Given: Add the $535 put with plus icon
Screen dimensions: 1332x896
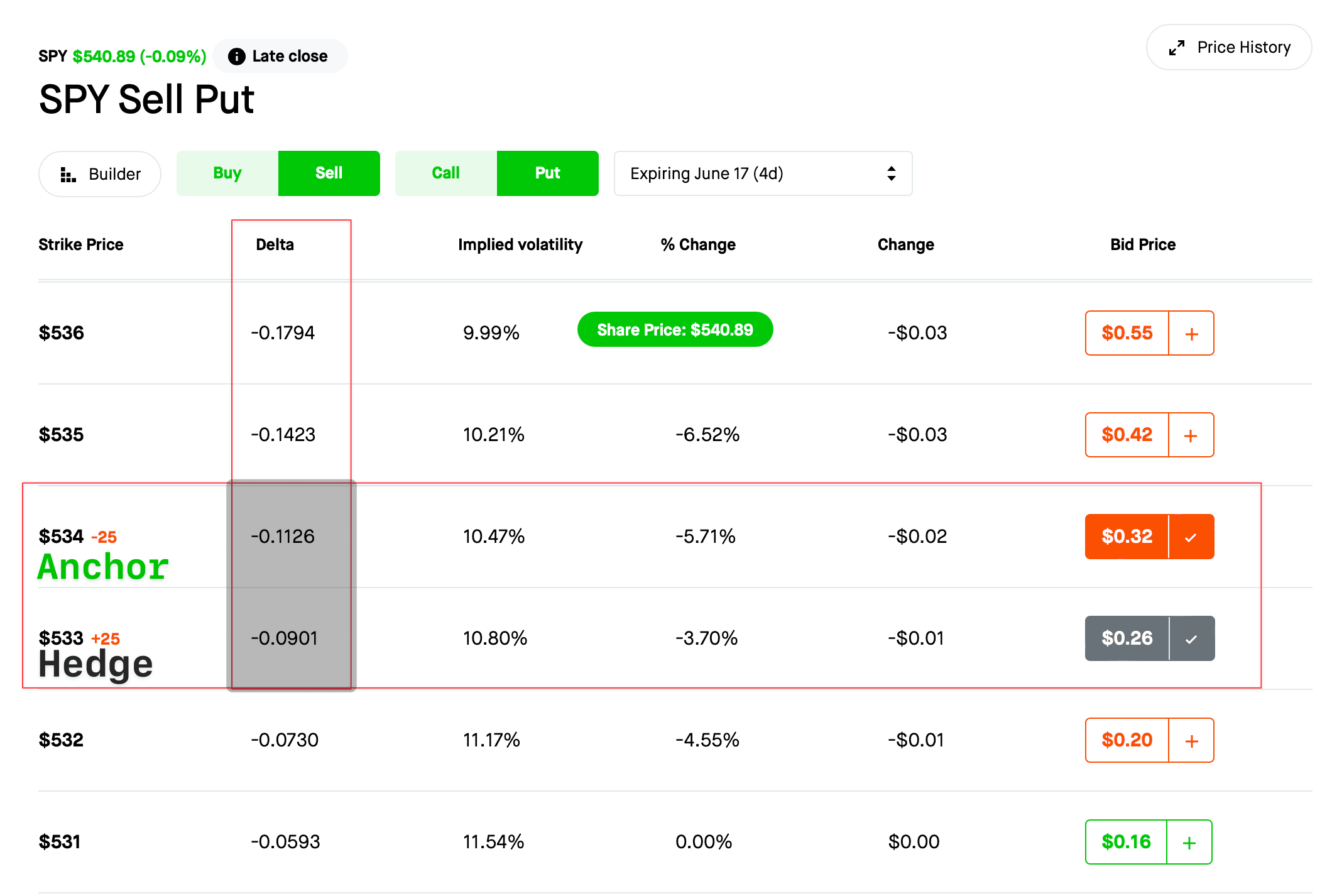Looking at the screenshot, I should click(x=1191, y=435).
